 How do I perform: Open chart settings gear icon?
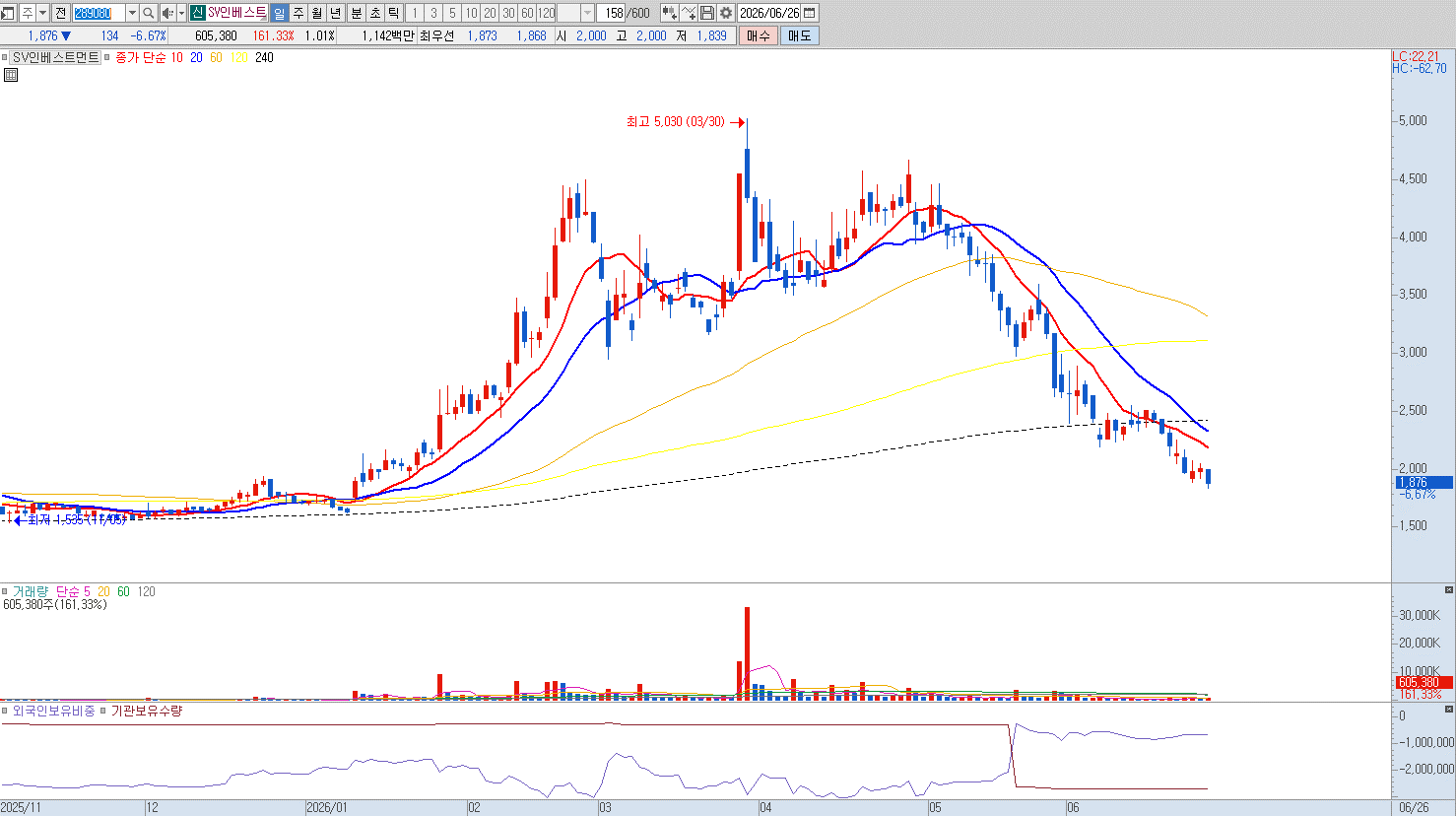(726, 13)
